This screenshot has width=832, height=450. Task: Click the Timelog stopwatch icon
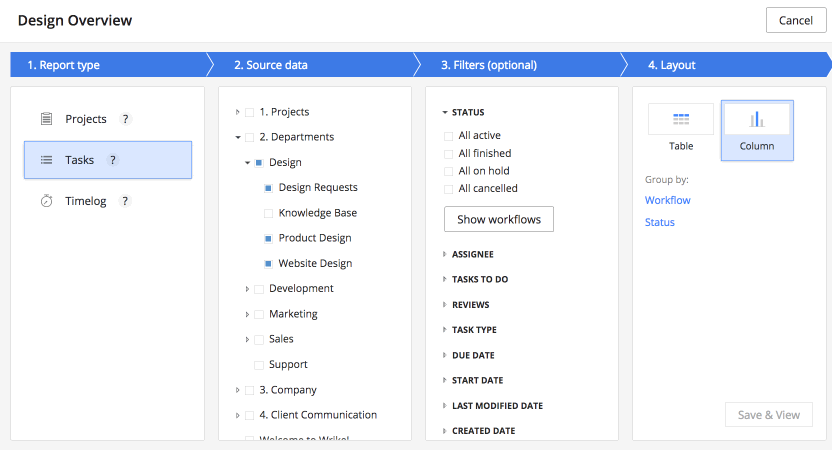46,201
